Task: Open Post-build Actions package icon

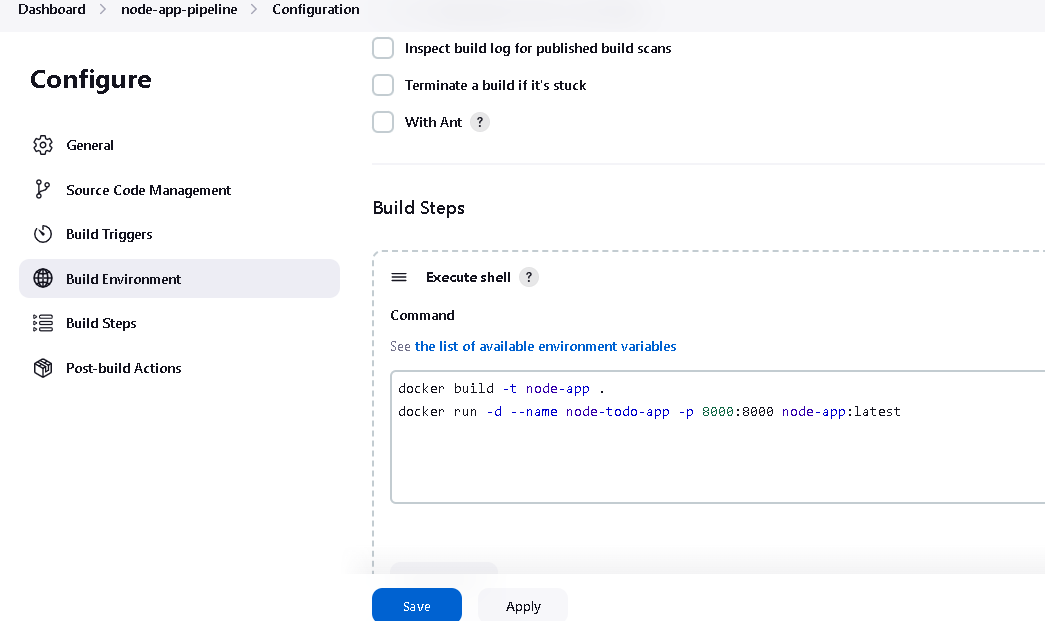Action: [x=43, y=368]
